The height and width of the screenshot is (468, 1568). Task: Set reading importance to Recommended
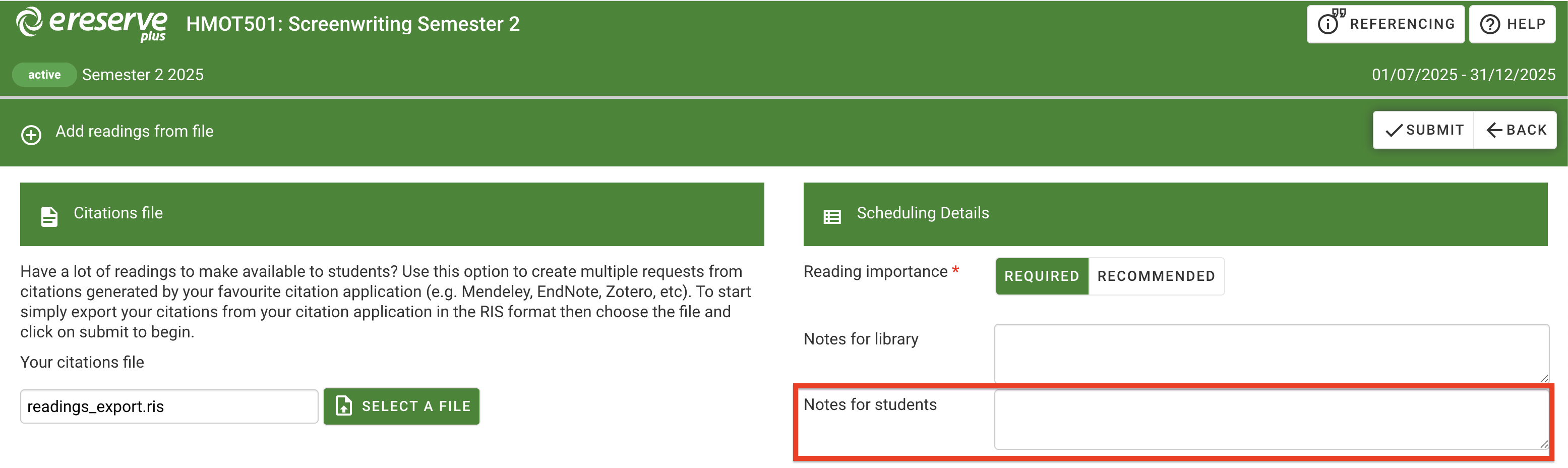[x=1156, y=276]
